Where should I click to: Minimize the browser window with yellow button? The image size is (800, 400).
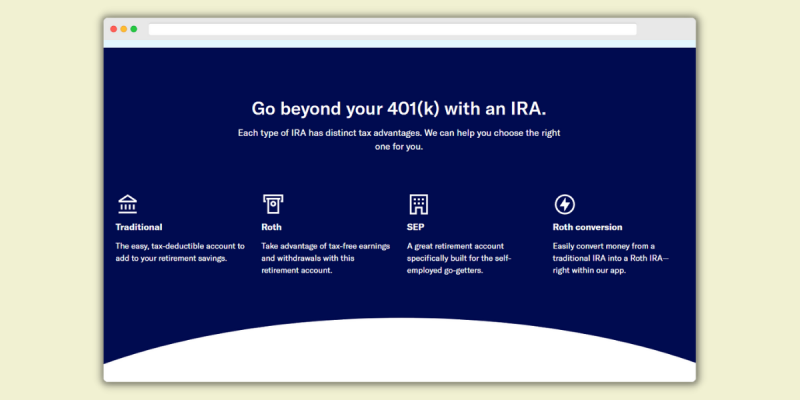[123, 29]
